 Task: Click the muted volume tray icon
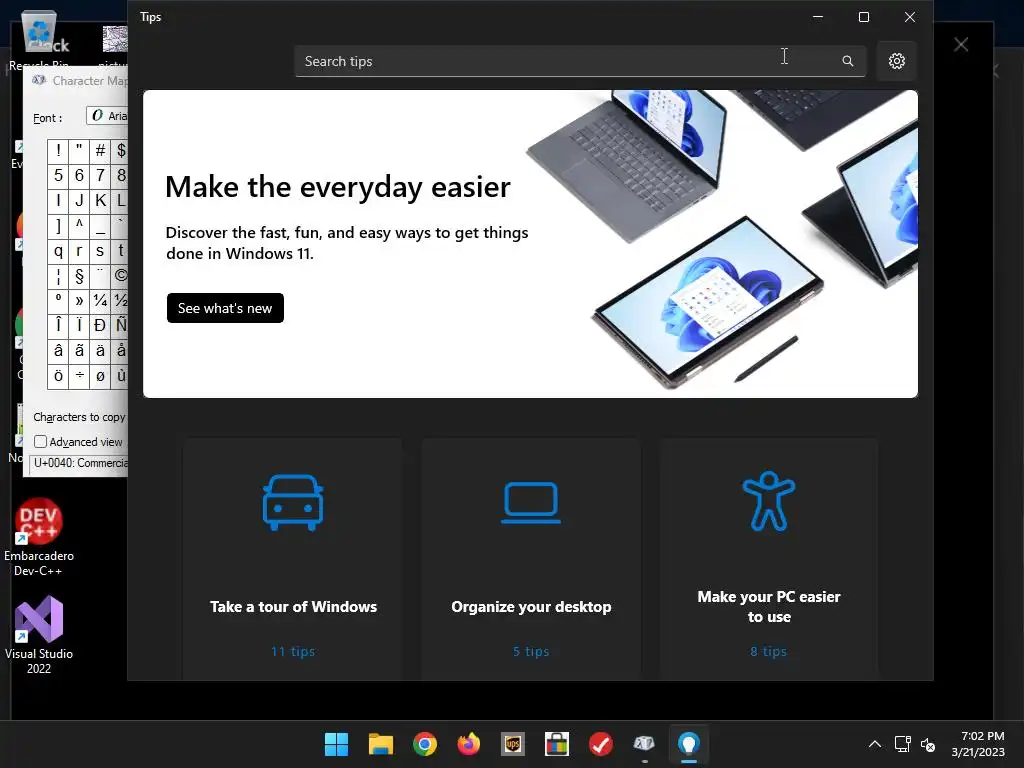point(928,744)
